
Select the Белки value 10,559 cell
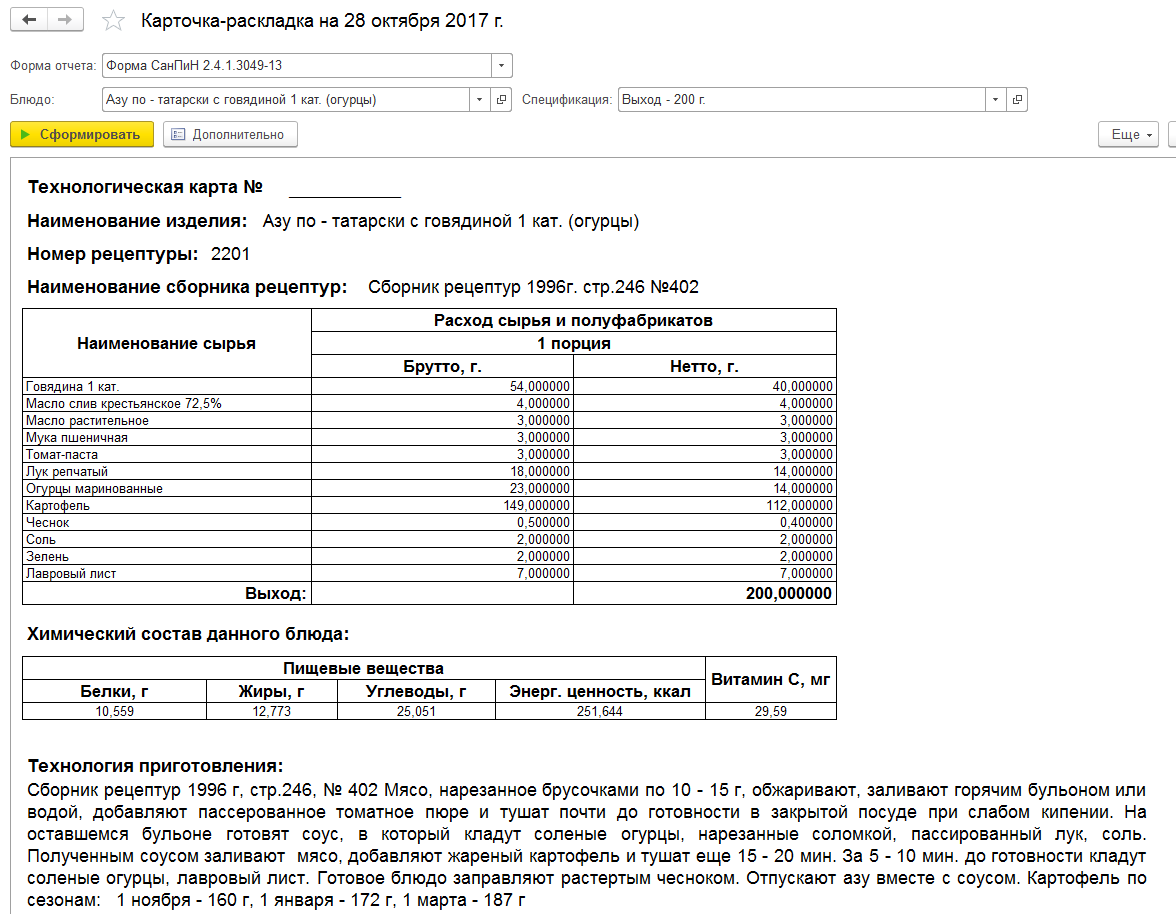point(115,711)
